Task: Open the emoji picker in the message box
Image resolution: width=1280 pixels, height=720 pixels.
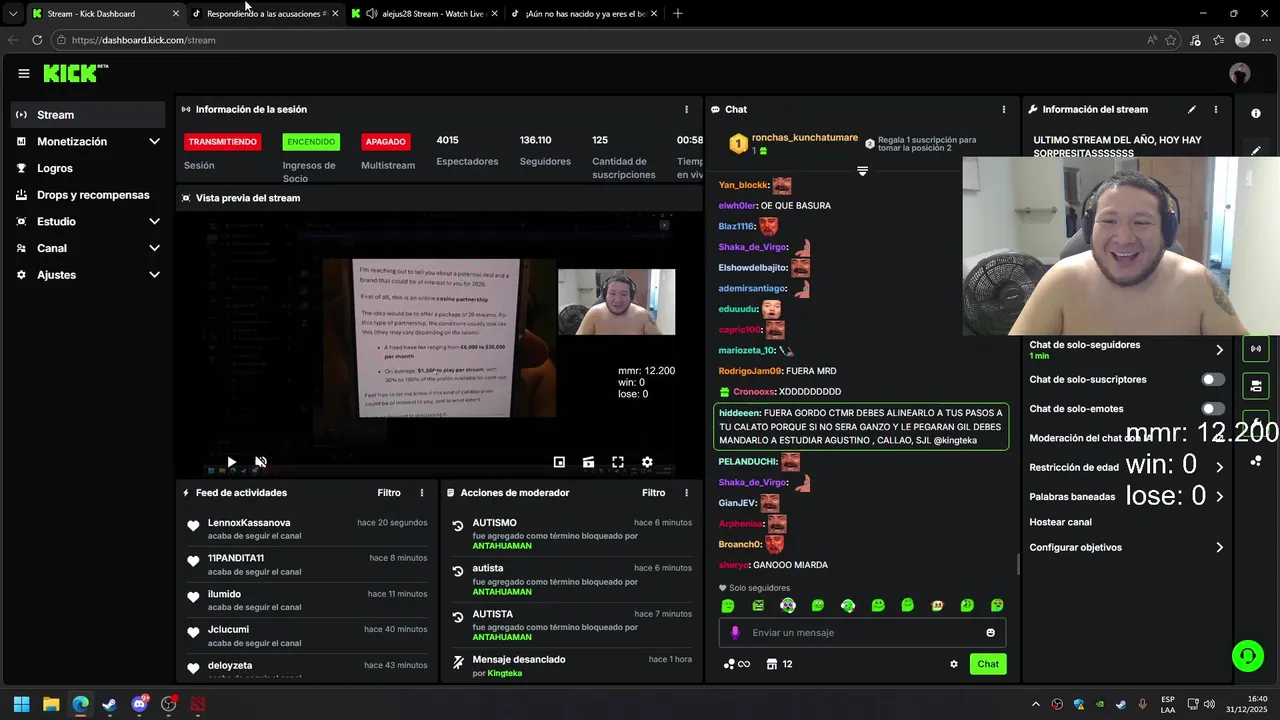Action: coord(991,632)
